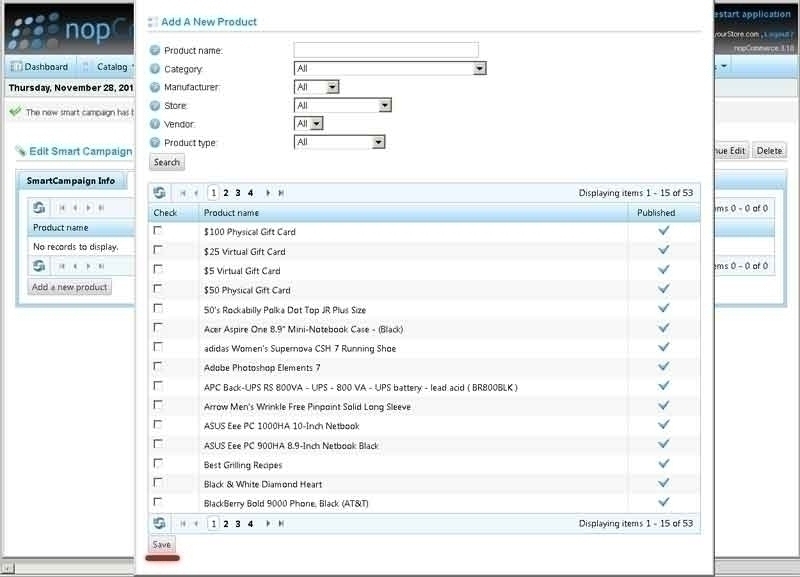Open the Manufacturer dropdown
Viewport: 800px width, 577px height.
[317, 87]
